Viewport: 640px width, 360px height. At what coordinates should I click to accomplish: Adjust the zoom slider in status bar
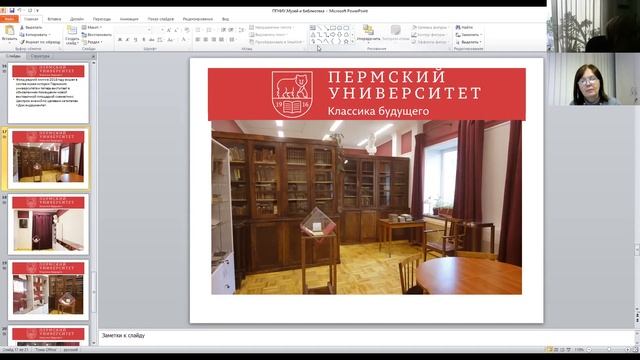[x=609, y=350]
